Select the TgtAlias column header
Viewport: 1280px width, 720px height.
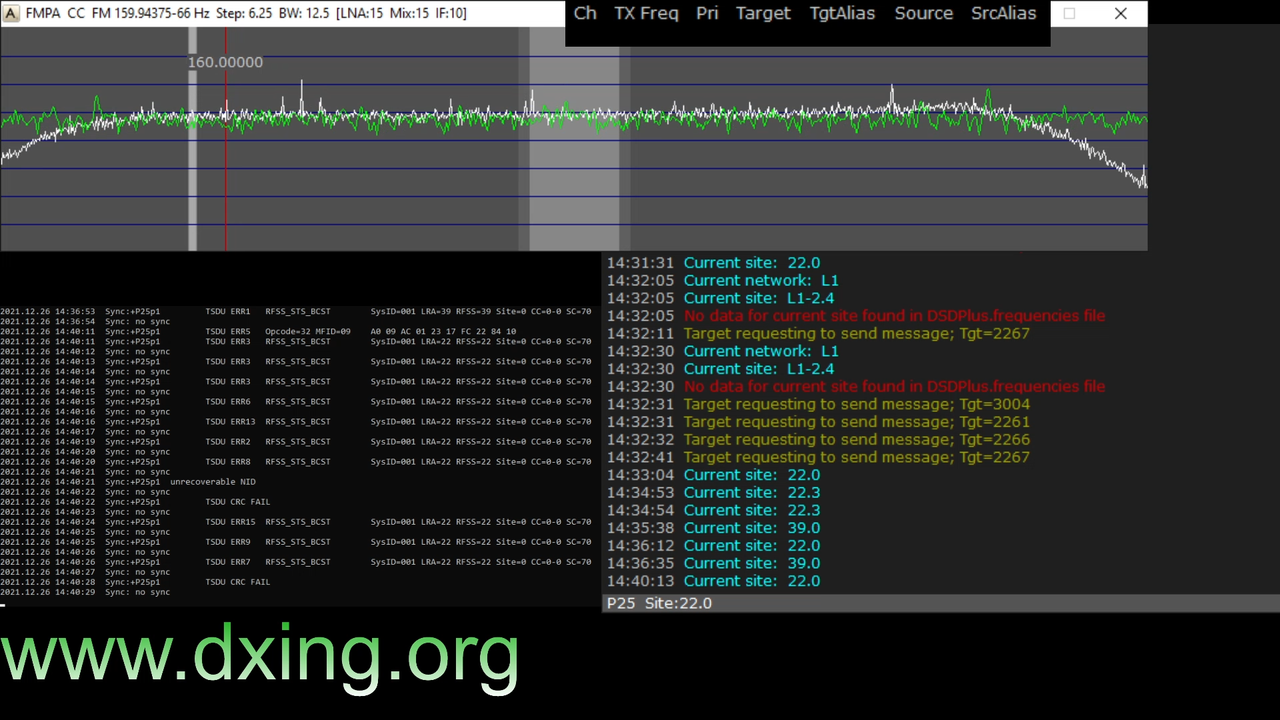coord(842,13)
